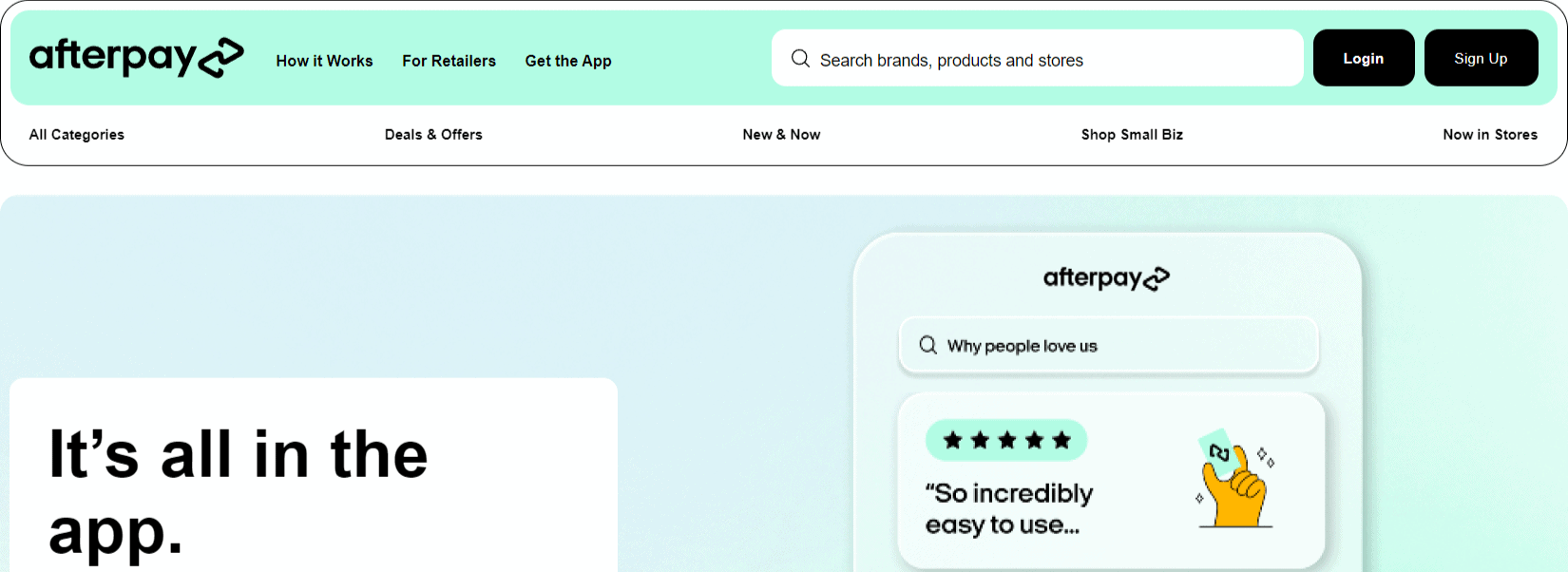Click the search brands input field
This screenshot has width=1568, height=572.
1036,58
